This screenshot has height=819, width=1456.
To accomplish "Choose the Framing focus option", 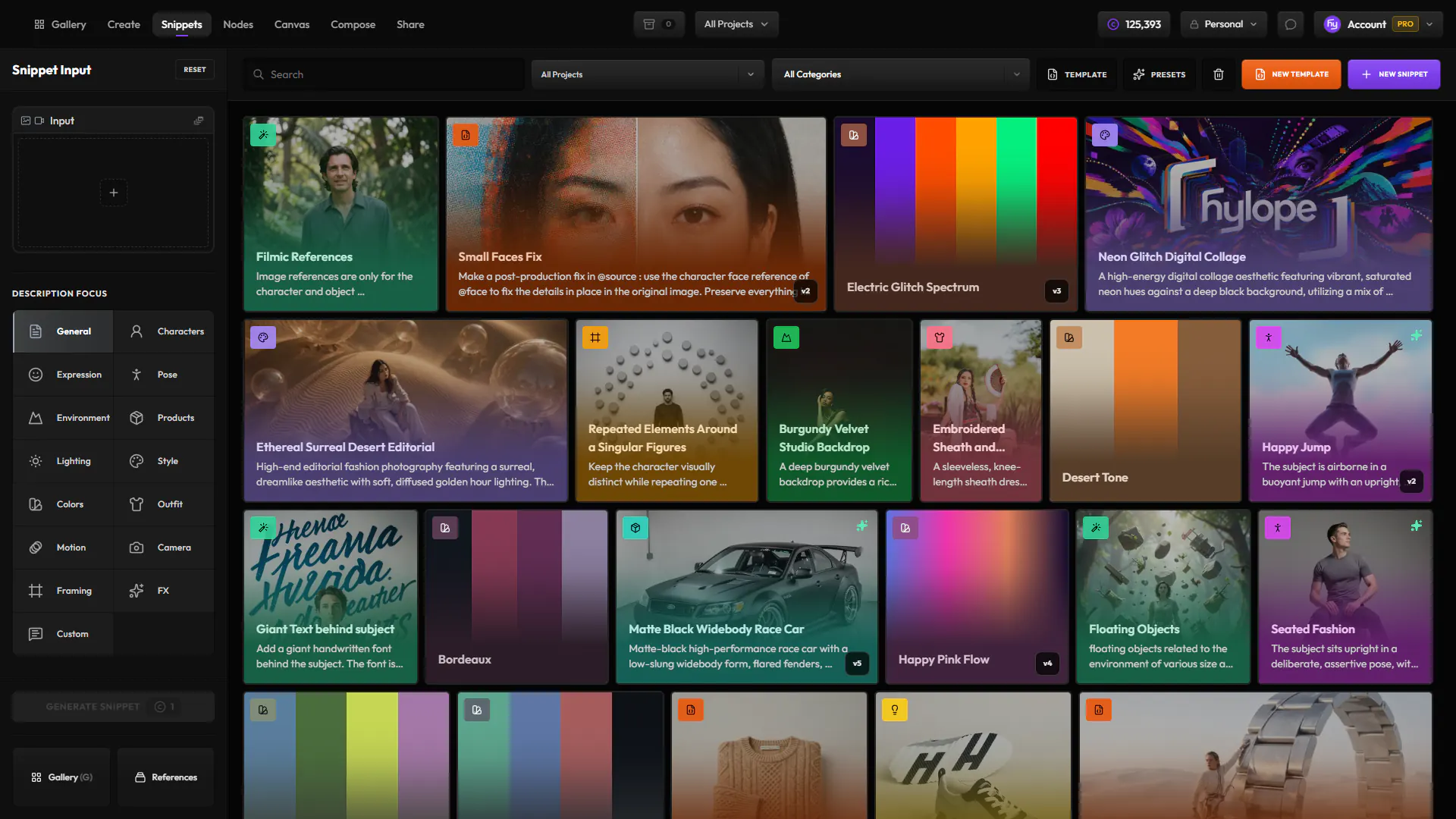I will coord(63,591).
